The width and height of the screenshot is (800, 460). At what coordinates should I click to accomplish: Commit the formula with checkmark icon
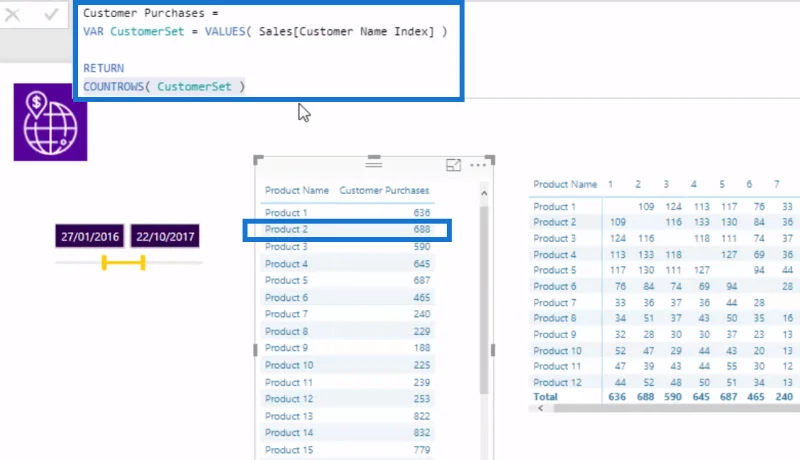tap(51, 14)
